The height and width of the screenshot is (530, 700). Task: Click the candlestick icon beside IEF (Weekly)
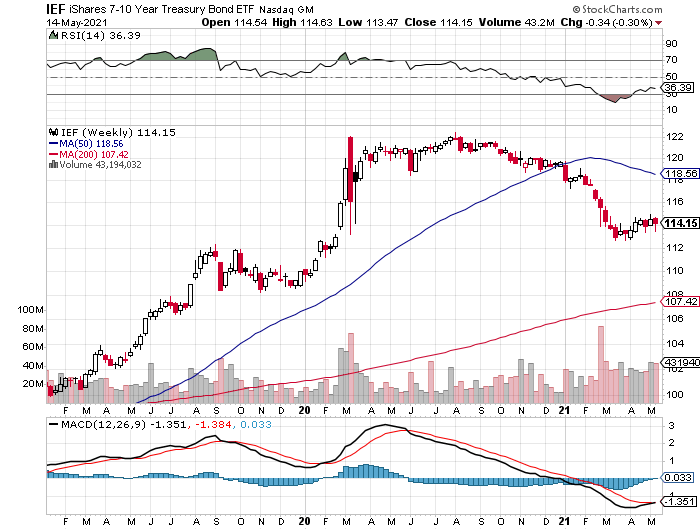point(53,132)
